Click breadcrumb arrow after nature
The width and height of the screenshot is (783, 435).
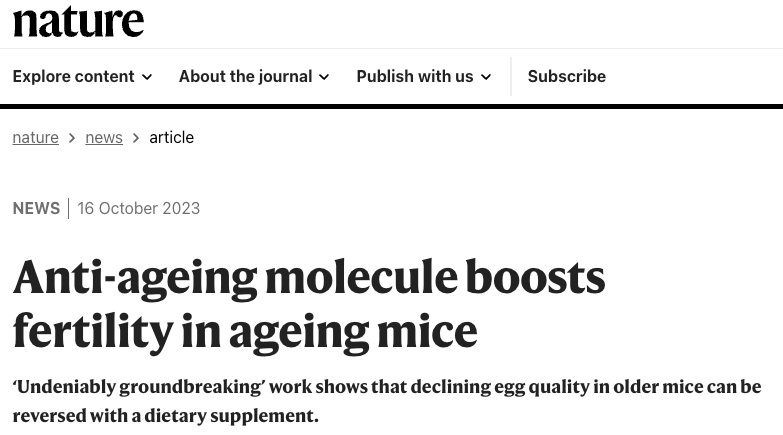pyautogui.click(x=72, y=138)
